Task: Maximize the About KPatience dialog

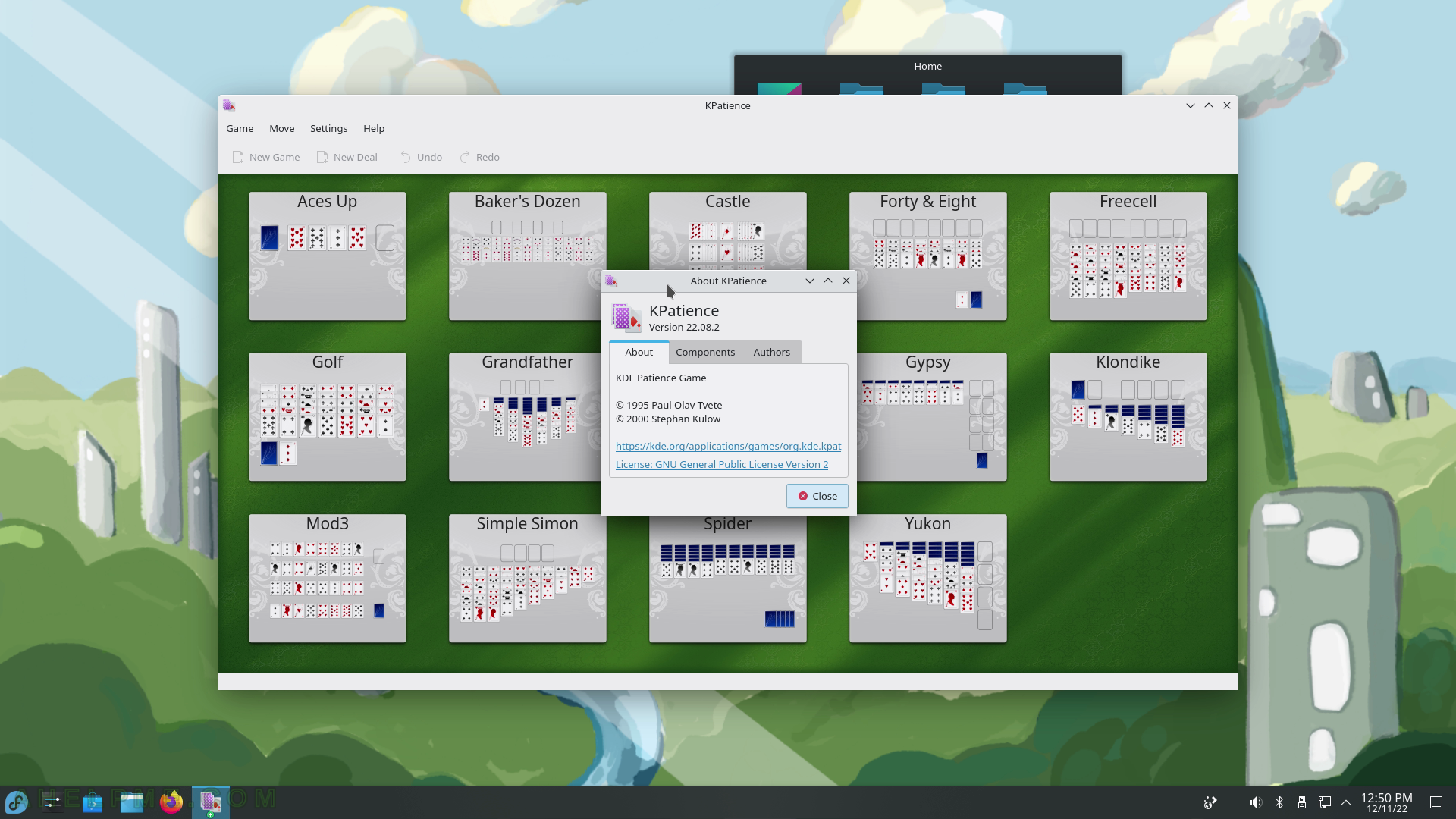Action: (828, 281)
